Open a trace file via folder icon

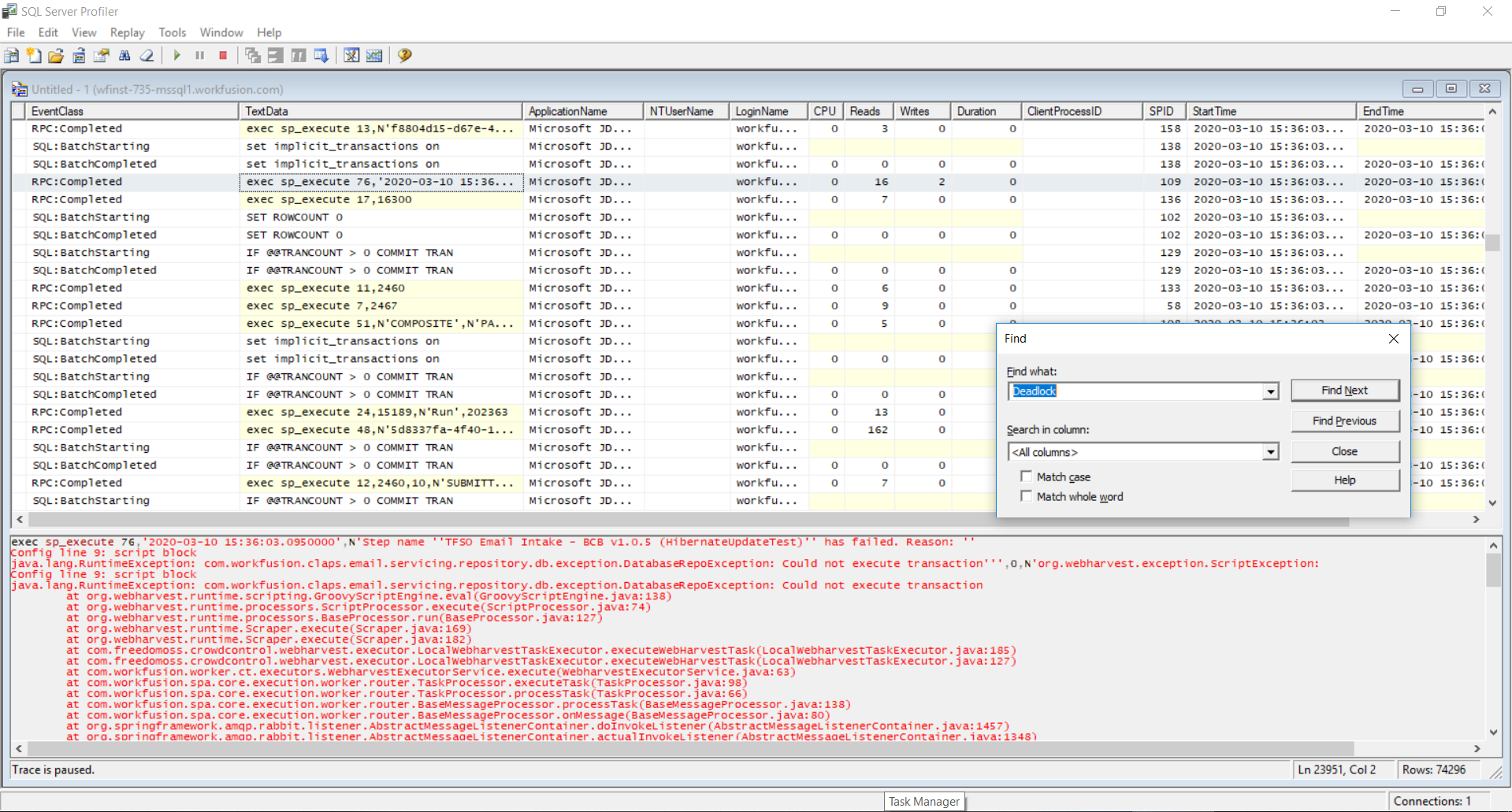[56, 56]
